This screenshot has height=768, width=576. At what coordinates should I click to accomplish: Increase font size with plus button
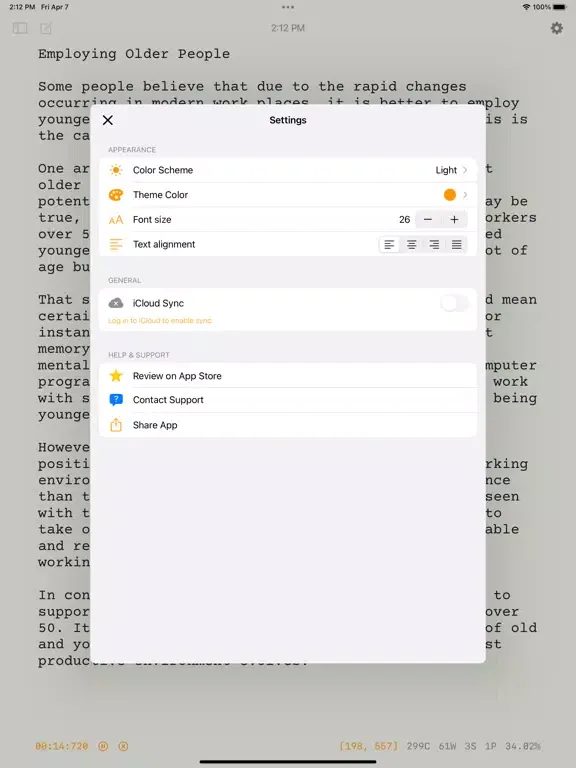click(x=454, y=219)
